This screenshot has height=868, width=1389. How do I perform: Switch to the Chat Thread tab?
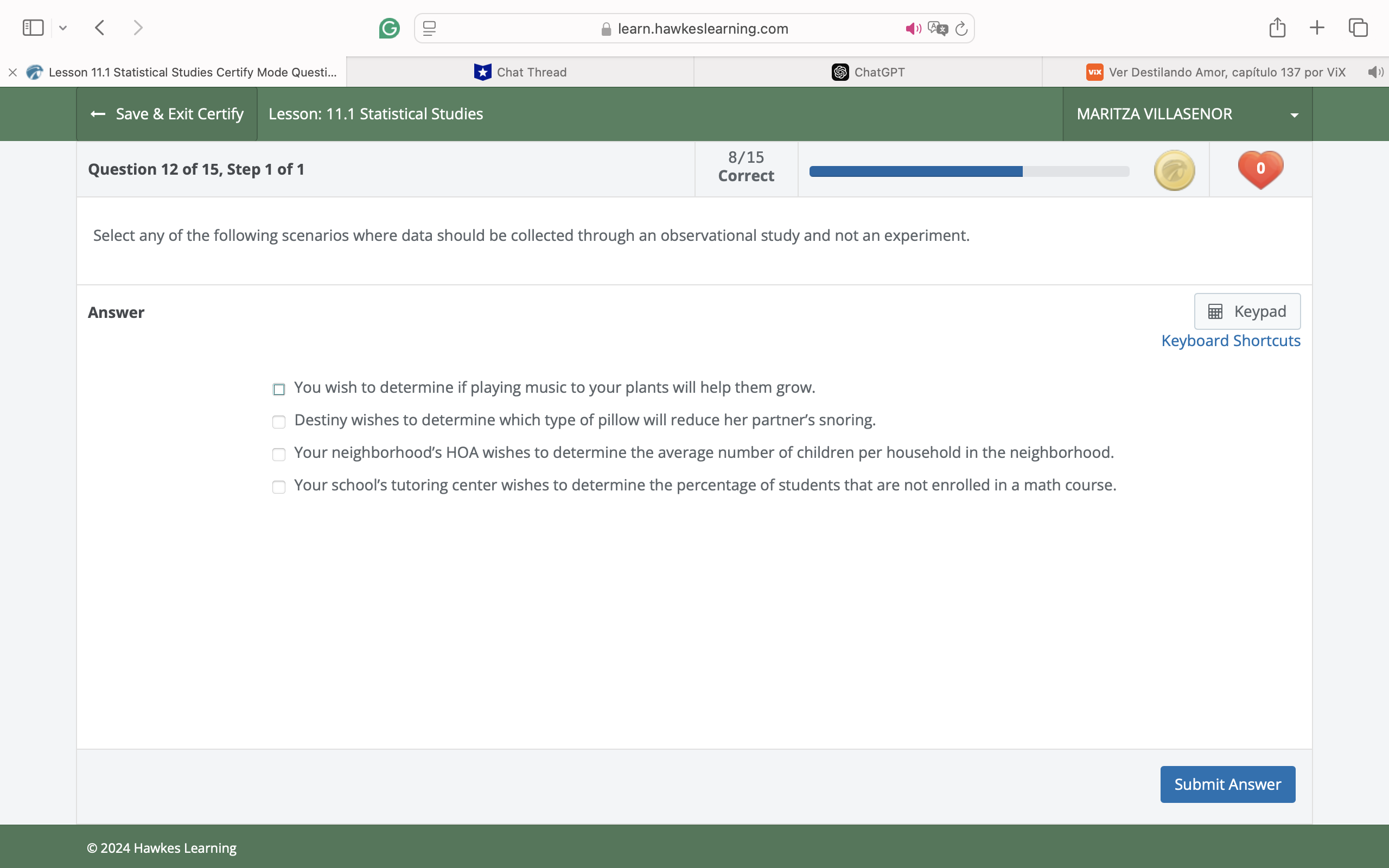point(519,72)
